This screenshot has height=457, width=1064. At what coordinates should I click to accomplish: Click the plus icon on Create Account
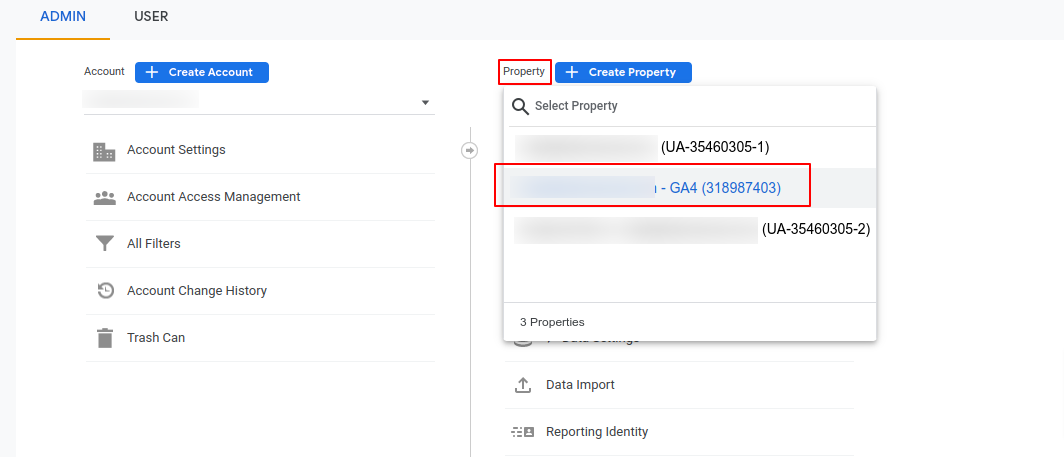[x=152, y=72]
